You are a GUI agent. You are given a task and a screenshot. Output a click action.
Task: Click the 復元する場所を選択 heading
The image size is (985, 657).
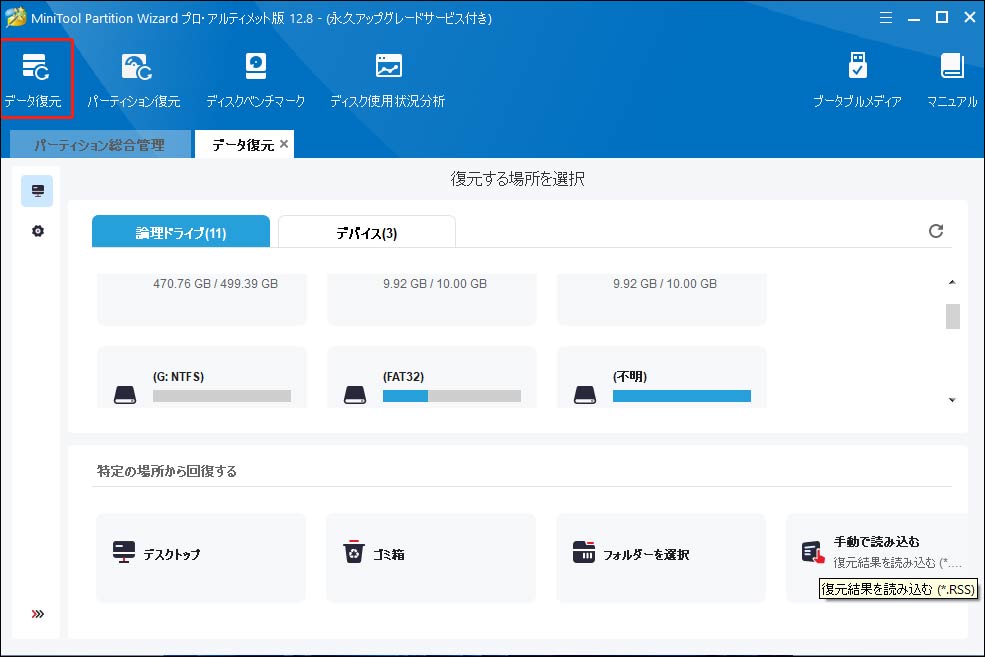[x=518, y=179]
